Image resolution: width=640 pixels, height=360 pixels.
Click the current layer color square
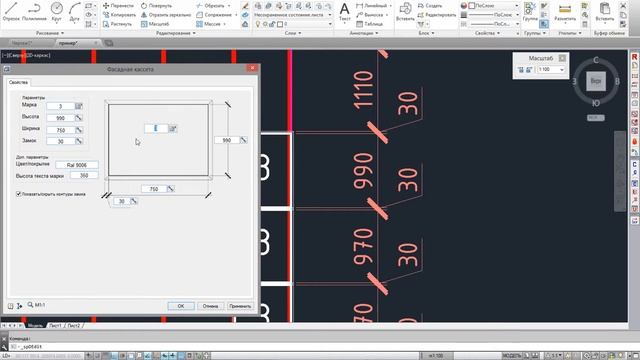coord(280,24)
